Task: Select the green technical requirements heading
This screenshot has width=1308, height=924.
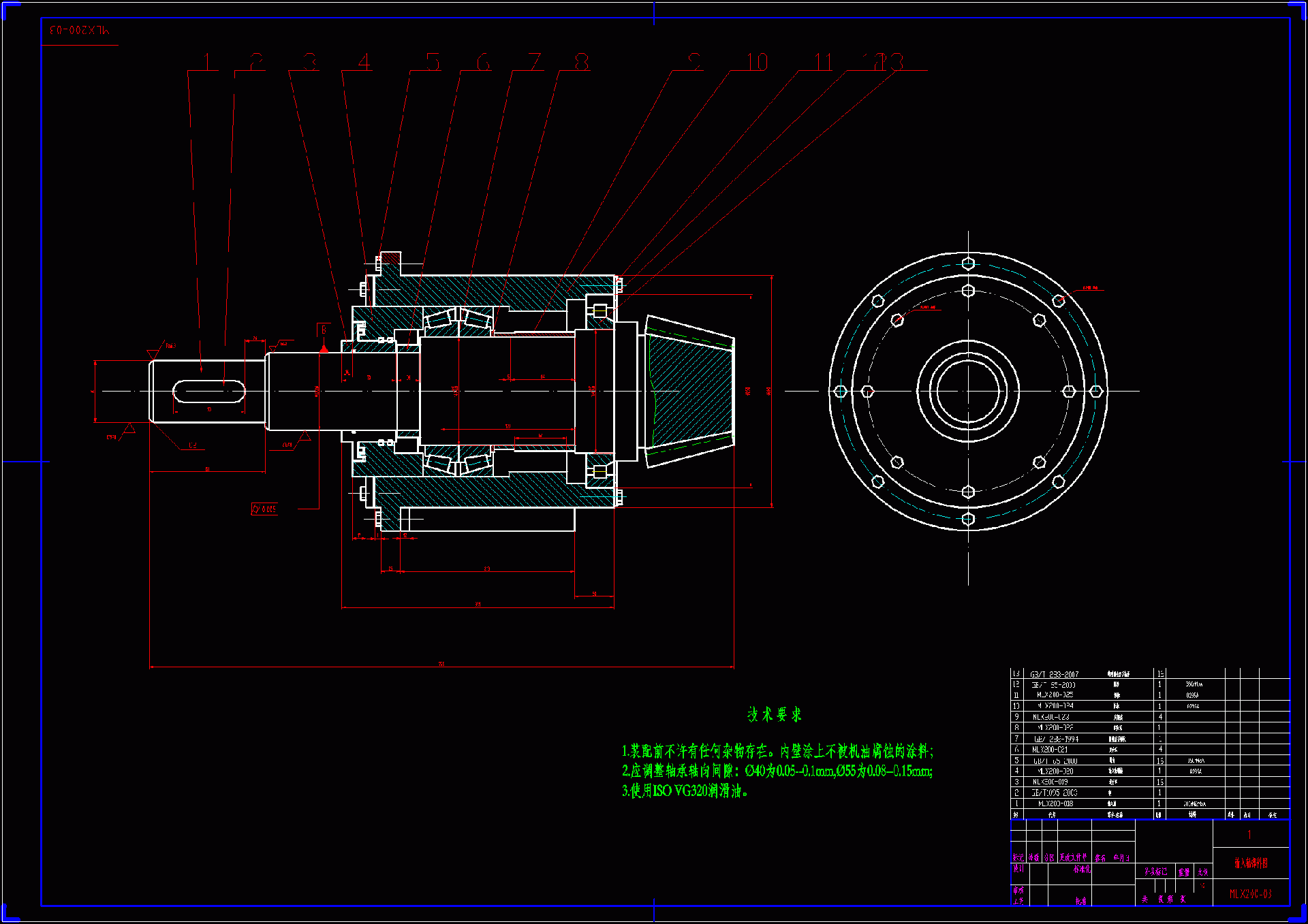Action: tap(774, 714)
